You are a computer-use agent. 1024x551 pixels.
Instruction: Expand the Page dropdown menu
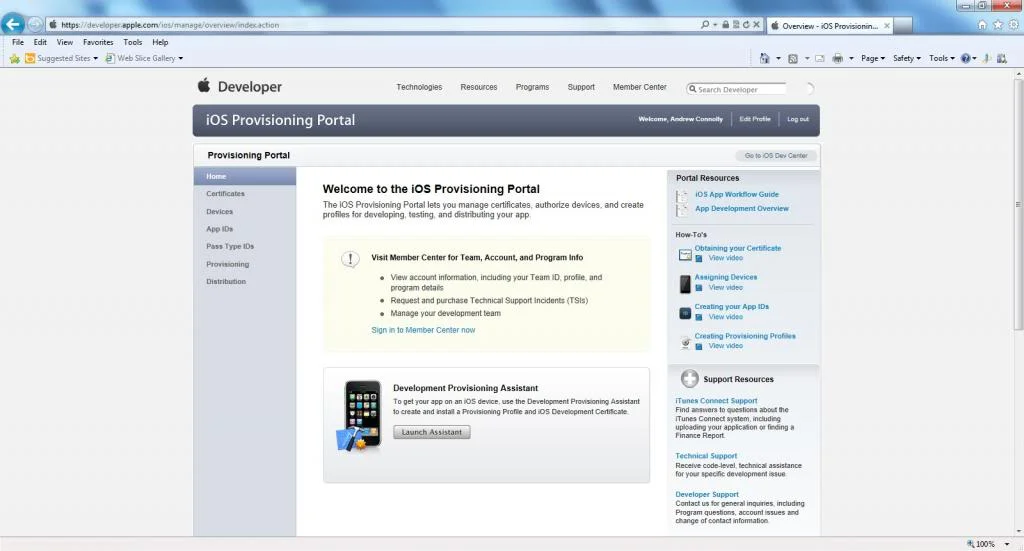873,58
